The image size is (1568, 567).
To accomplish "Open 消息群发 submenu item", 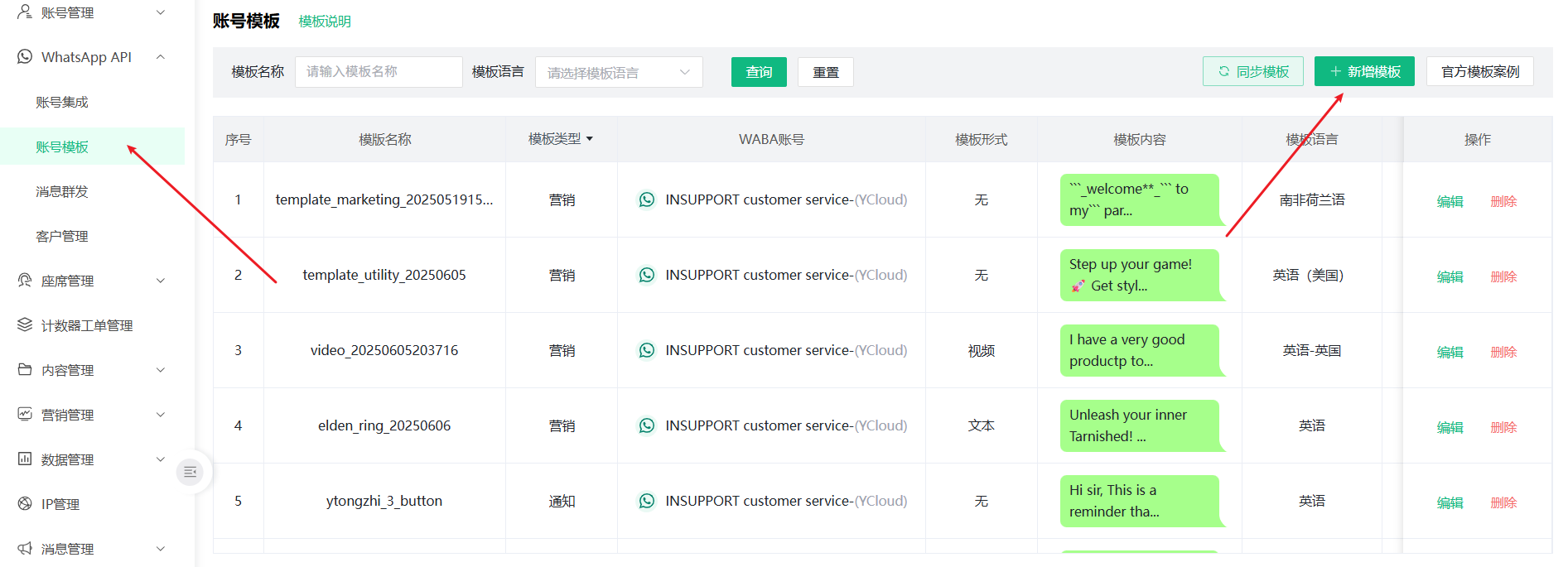I will 62,191.
